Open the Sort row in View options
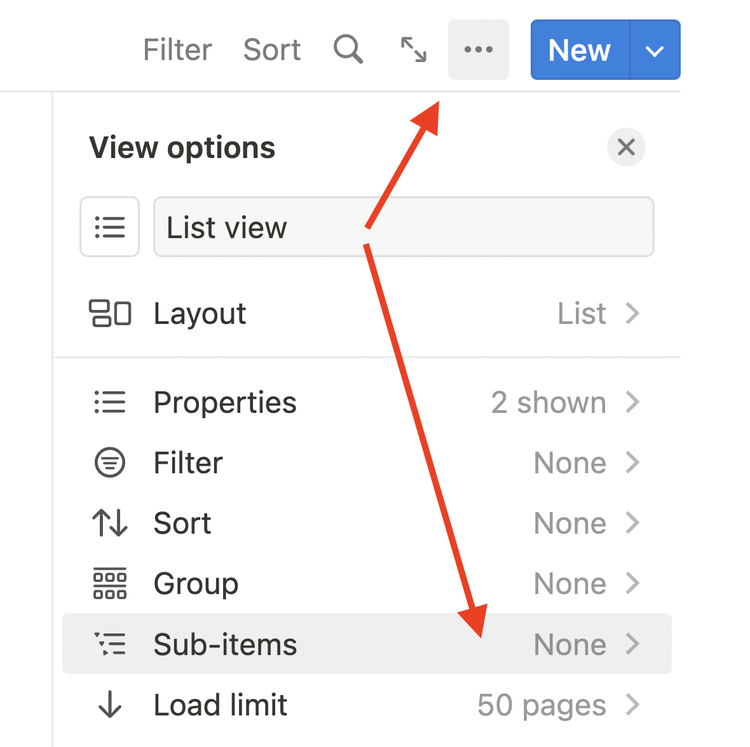This screenshot has width=750, height=747. pos(367,523)
